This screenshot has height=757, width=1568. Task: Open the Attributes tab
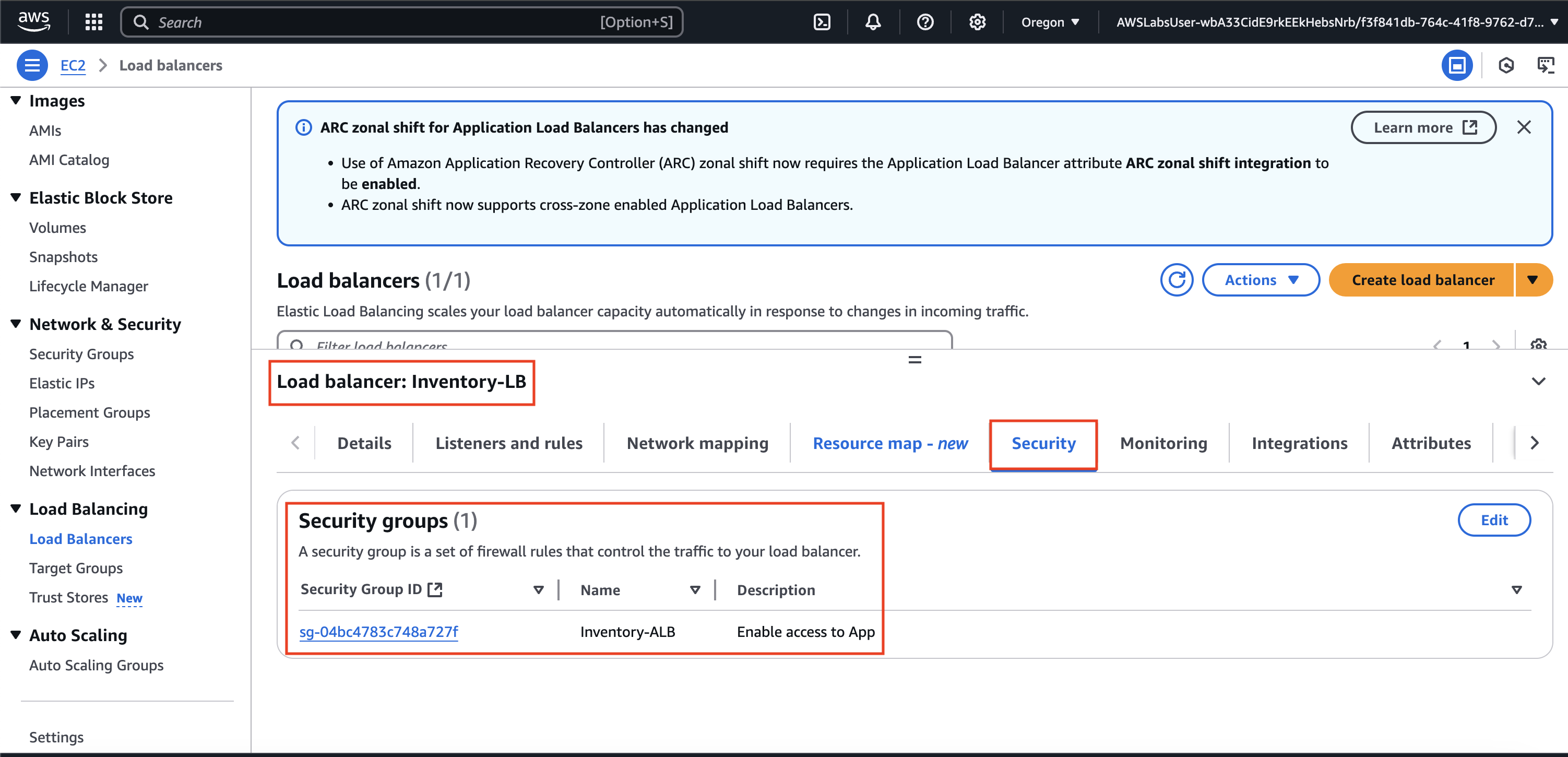(1431, 443)
